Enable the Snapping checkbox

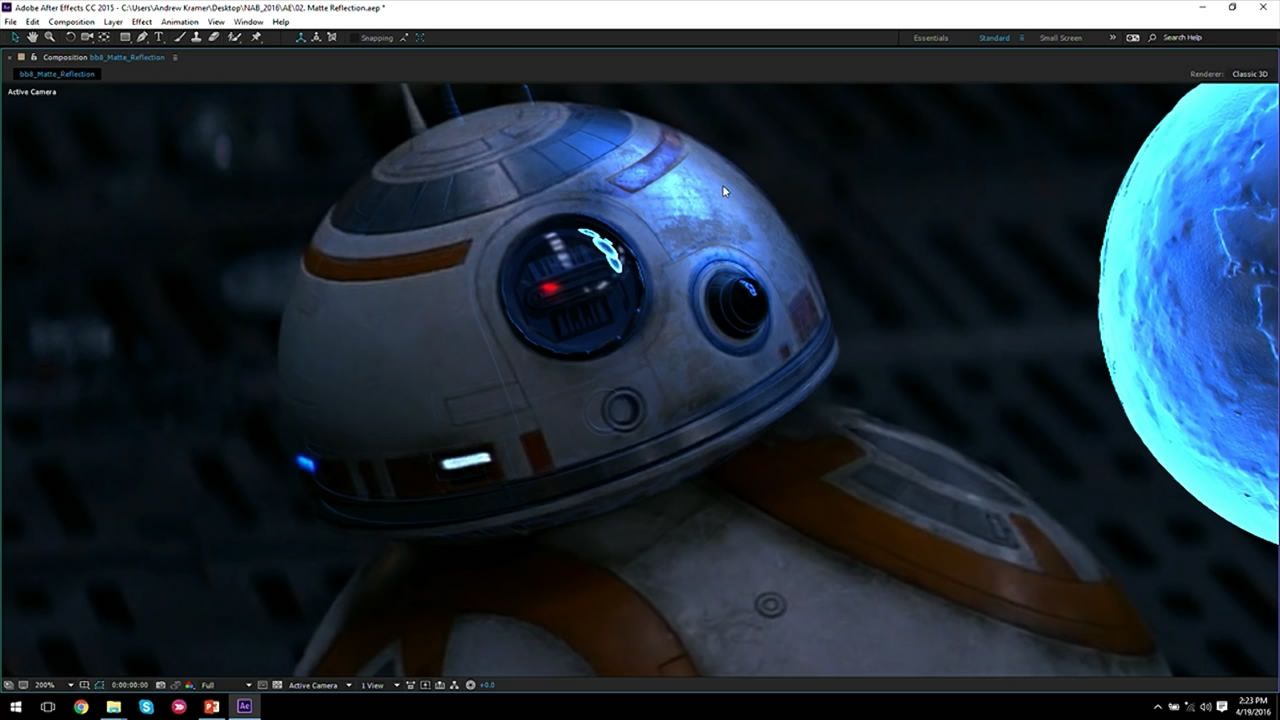tap(354, 37)
